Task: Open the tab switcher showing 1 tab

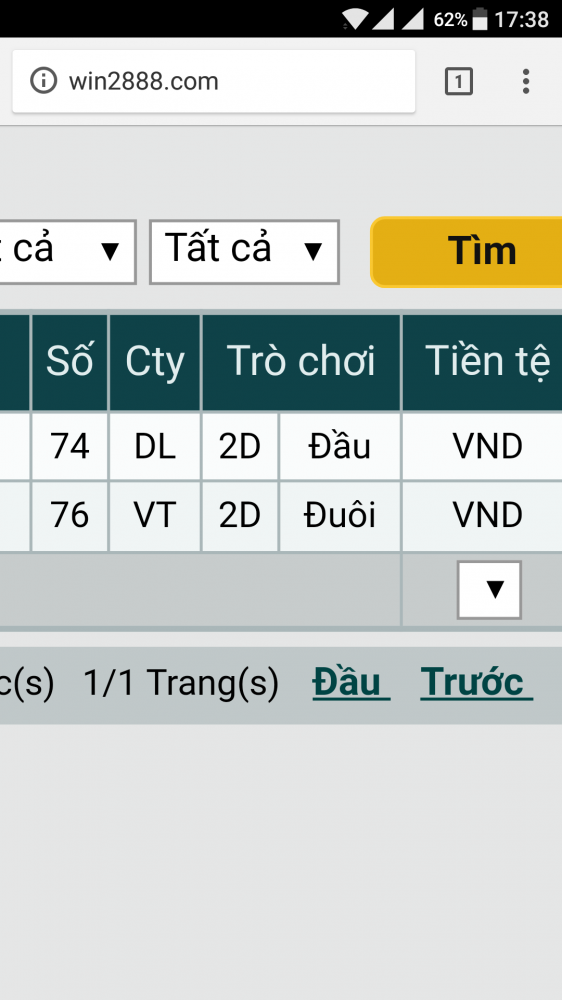Action: [458, 81]
